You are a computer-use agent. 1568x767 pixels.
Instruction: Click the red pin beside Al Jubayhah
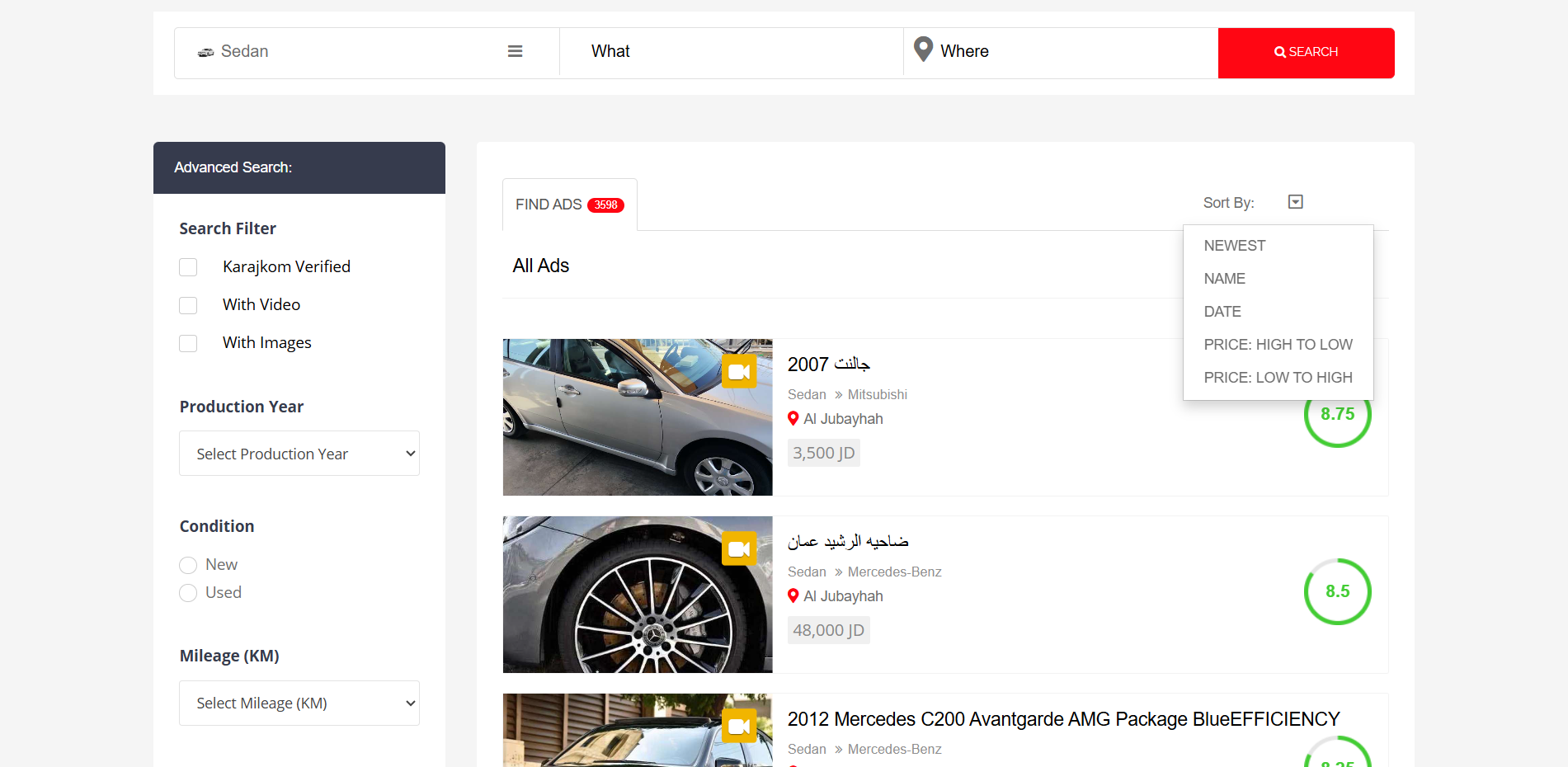coord(793,418)
